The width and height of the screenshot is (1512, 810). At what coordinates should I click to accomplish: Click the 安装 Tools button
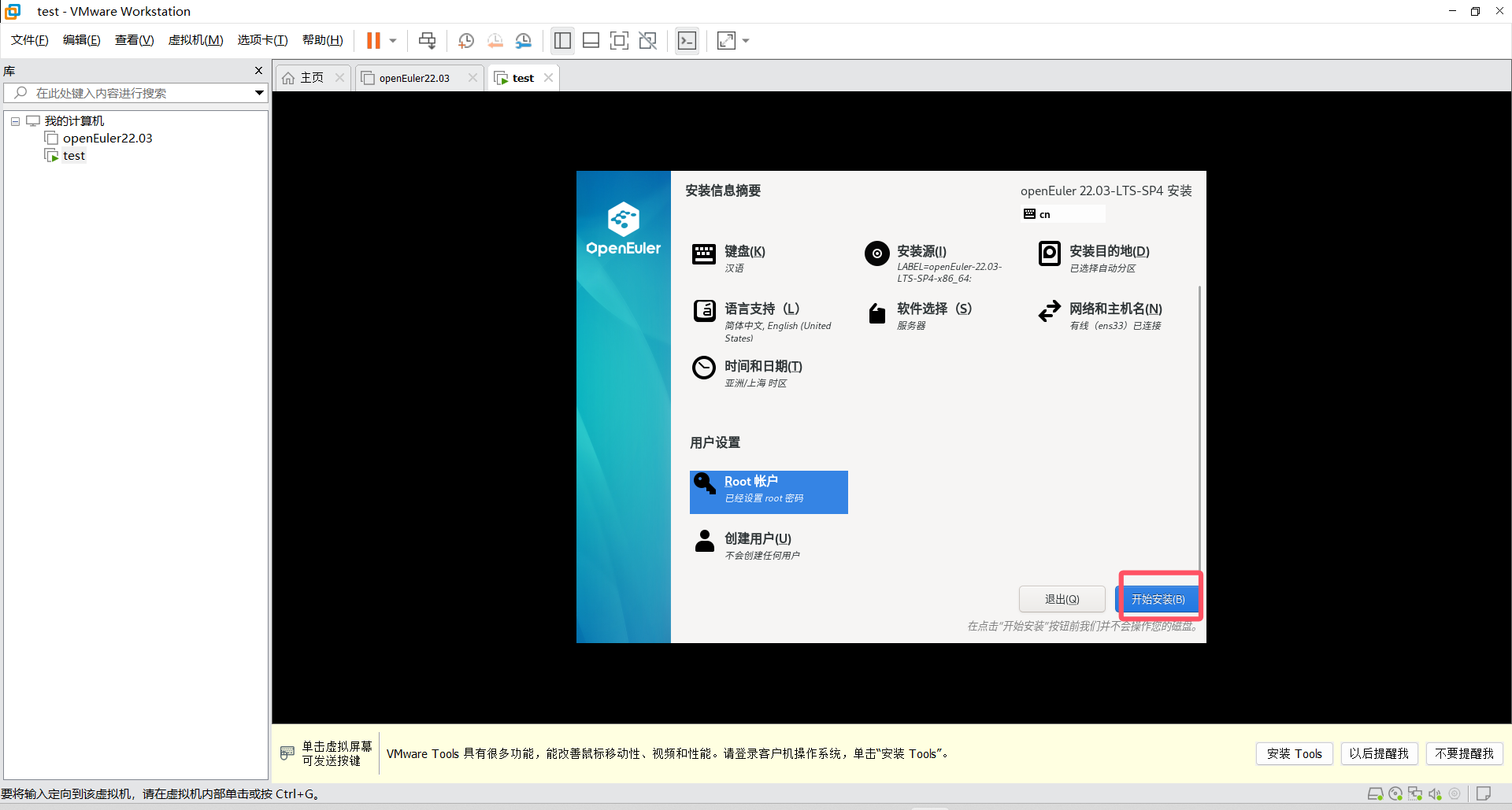tap(1294, 753)
